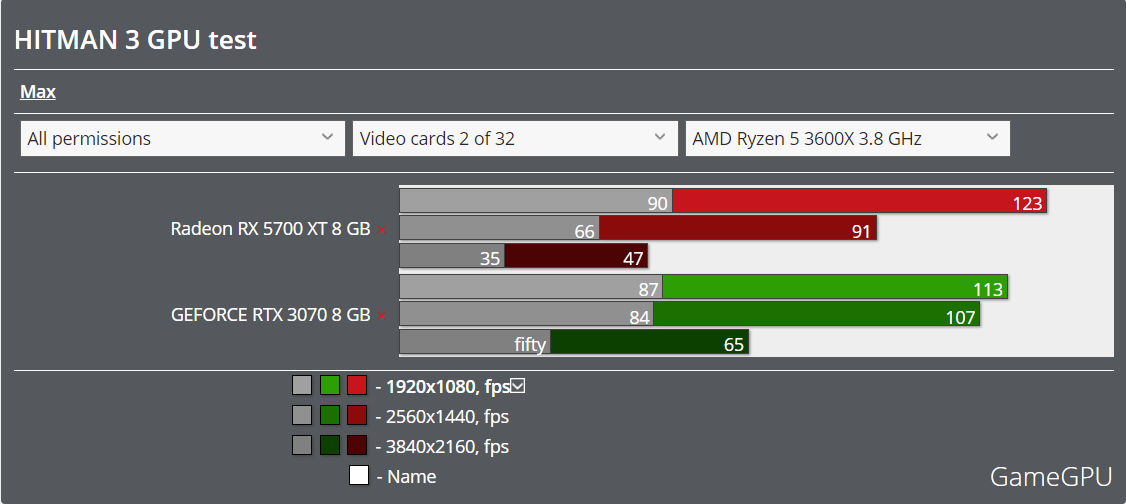Click dark red swatch in 2560x1440 row

[357, 416]
